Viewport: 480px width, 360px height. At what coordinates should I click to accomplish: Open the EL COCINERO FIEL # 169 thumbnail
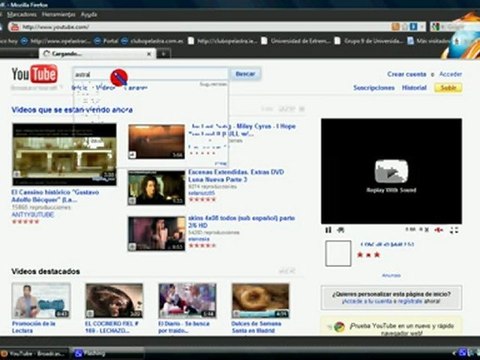[114, 301]
